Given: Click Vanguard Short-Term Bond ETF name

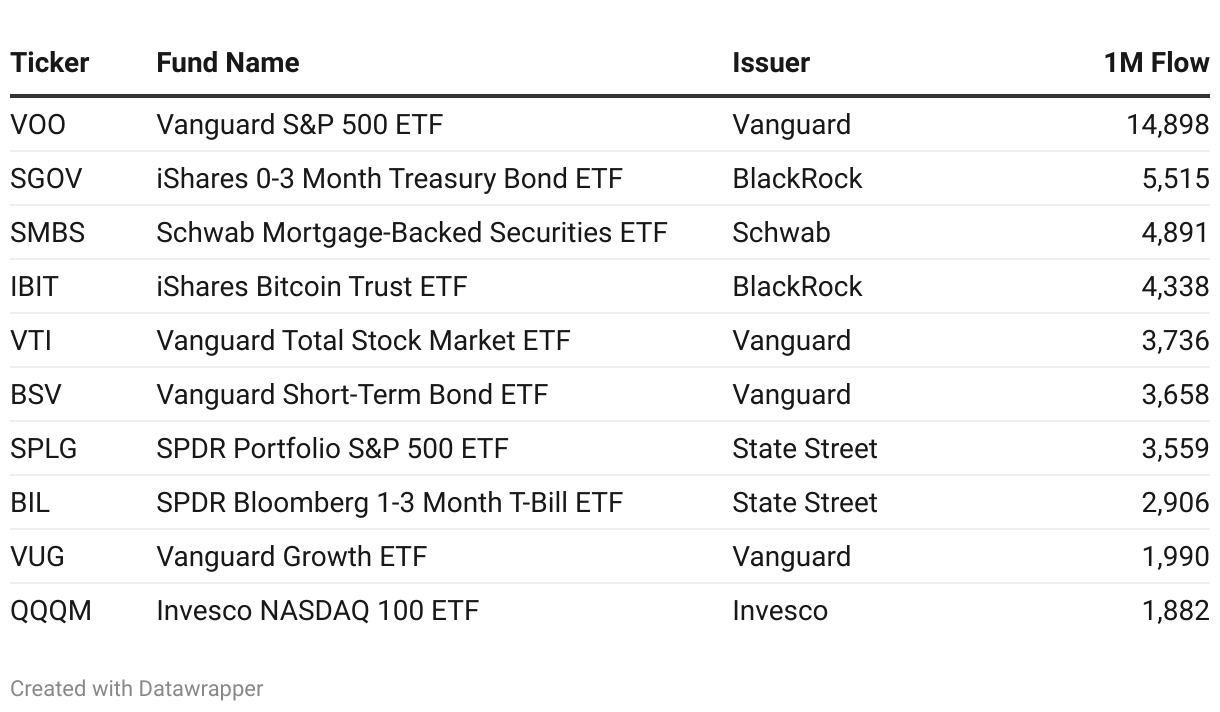Looking at the screenshot, I should [x=352, y=395].
